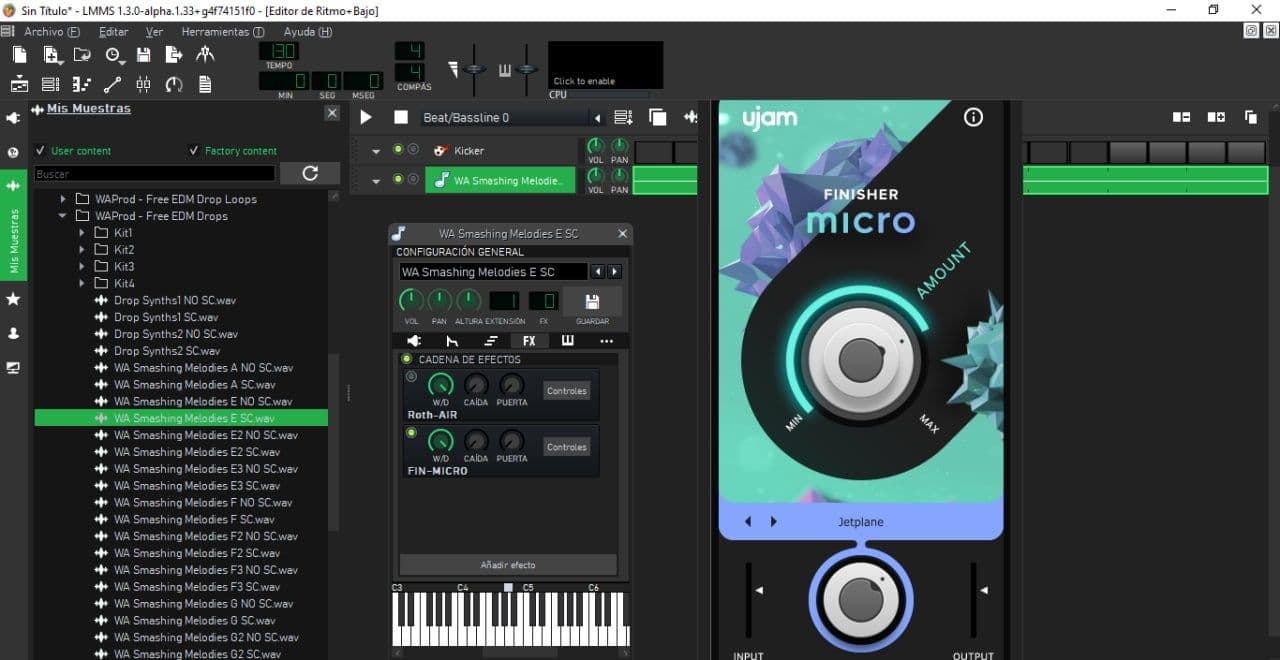
Task: Open ujam Finisher info icon
Action: point(973,117)
